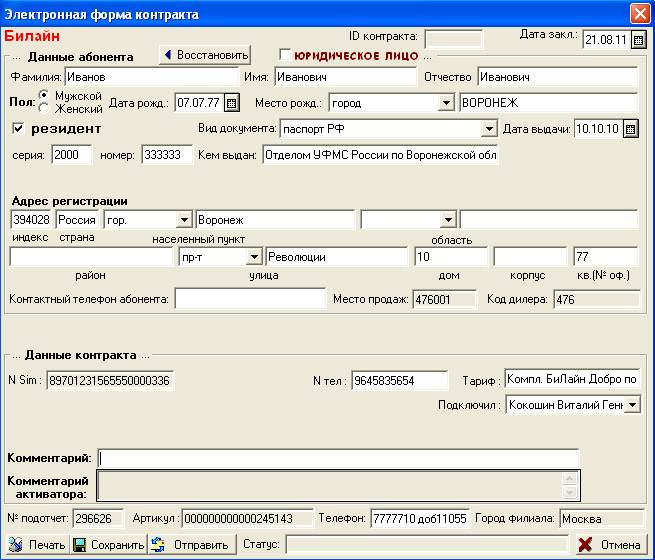Open calendar icon for Дата выдачи

(630, 129)
